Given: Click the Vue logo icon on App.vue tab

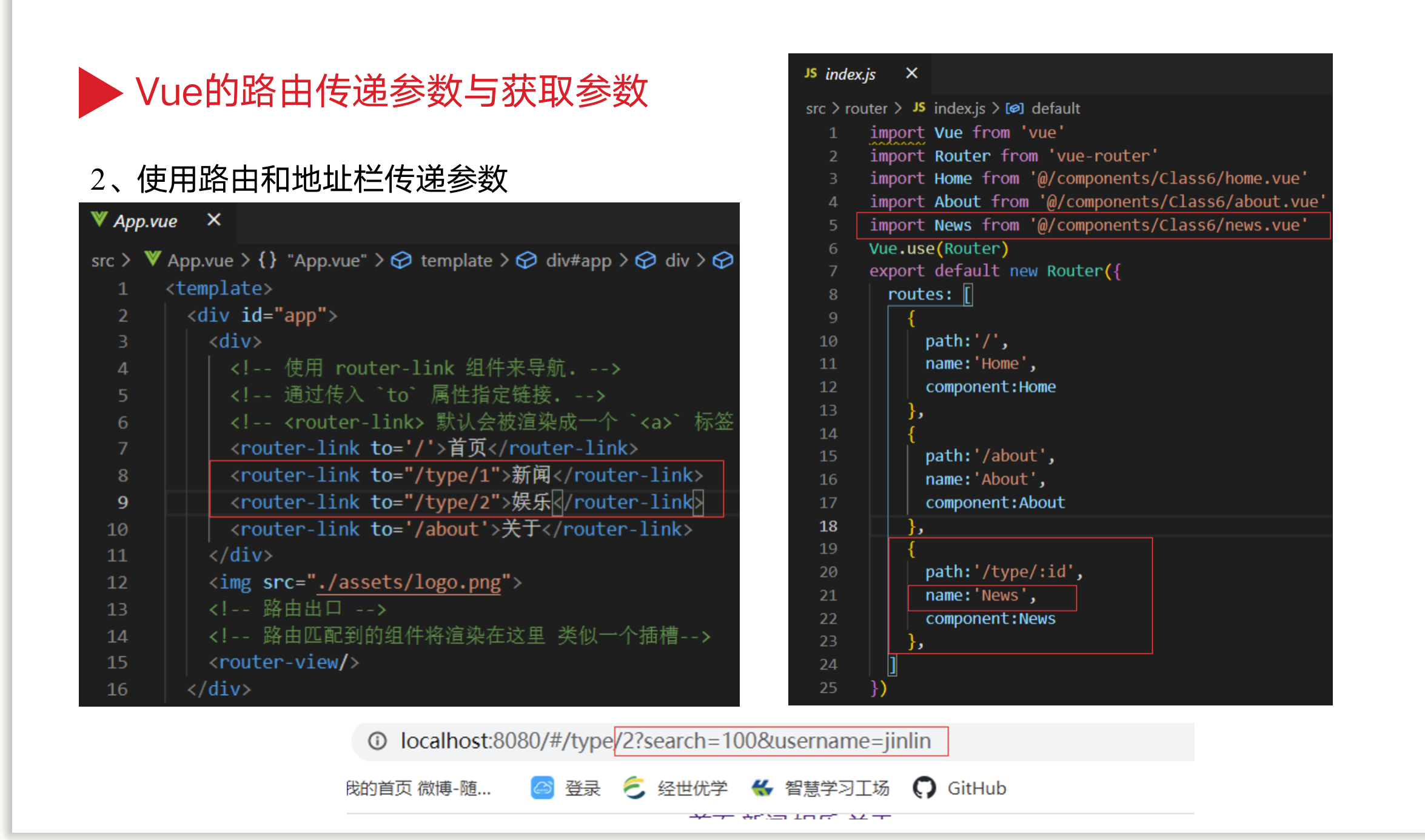Looking at the screenshot, I should pyautogui.click(x=99, y=219).
